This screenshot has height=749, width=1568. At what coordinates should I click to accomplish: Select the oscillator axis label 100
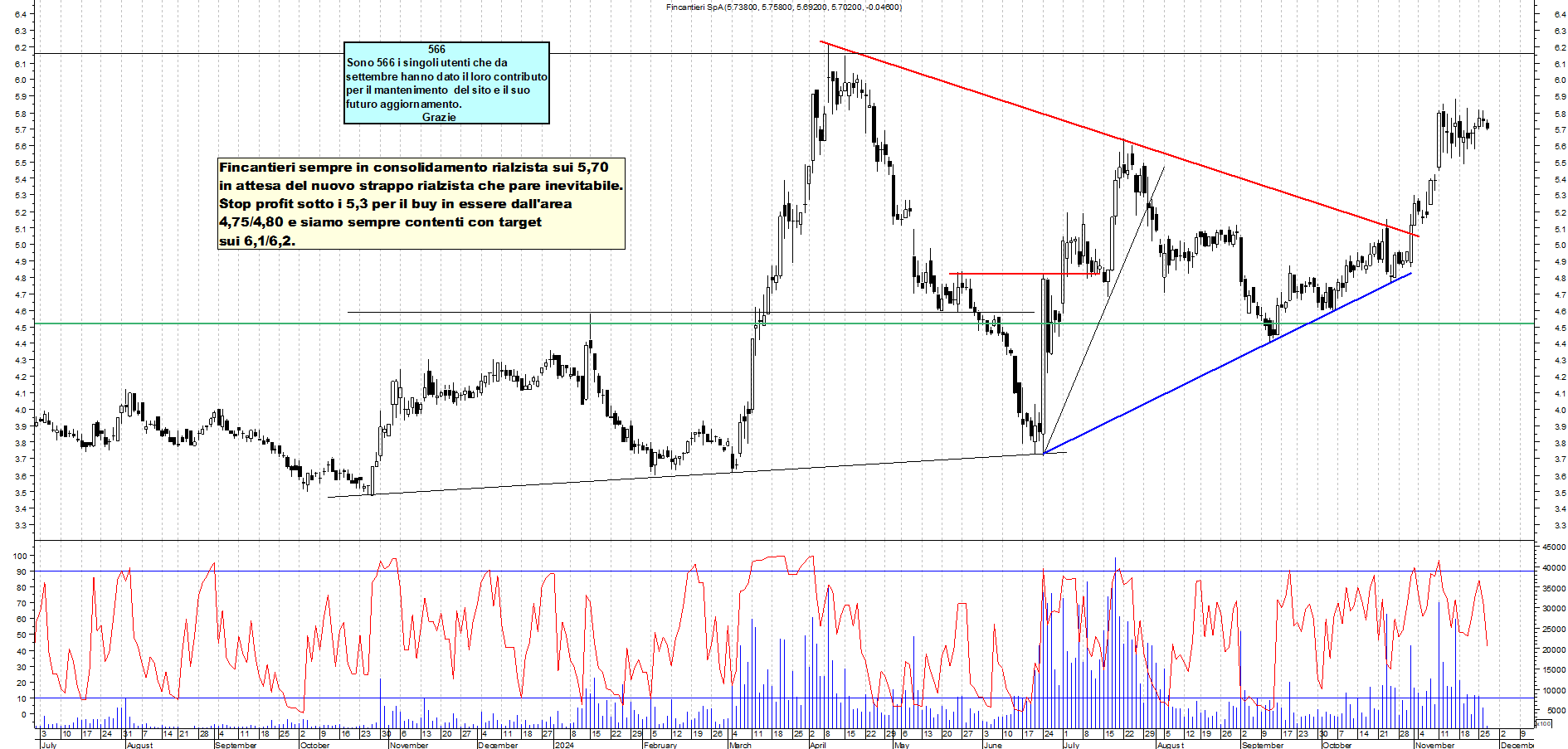coord(21,556)
